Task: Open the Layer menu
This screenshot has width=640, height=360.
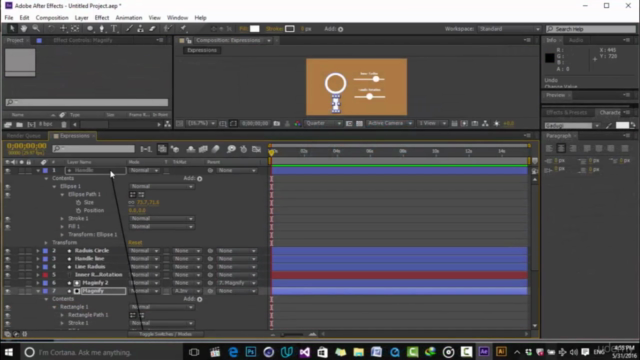Action: tap(81, 18)
